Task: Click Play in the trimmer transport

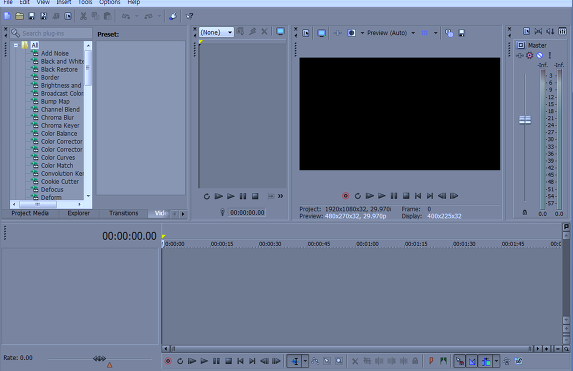Action: tap(231, 196)
